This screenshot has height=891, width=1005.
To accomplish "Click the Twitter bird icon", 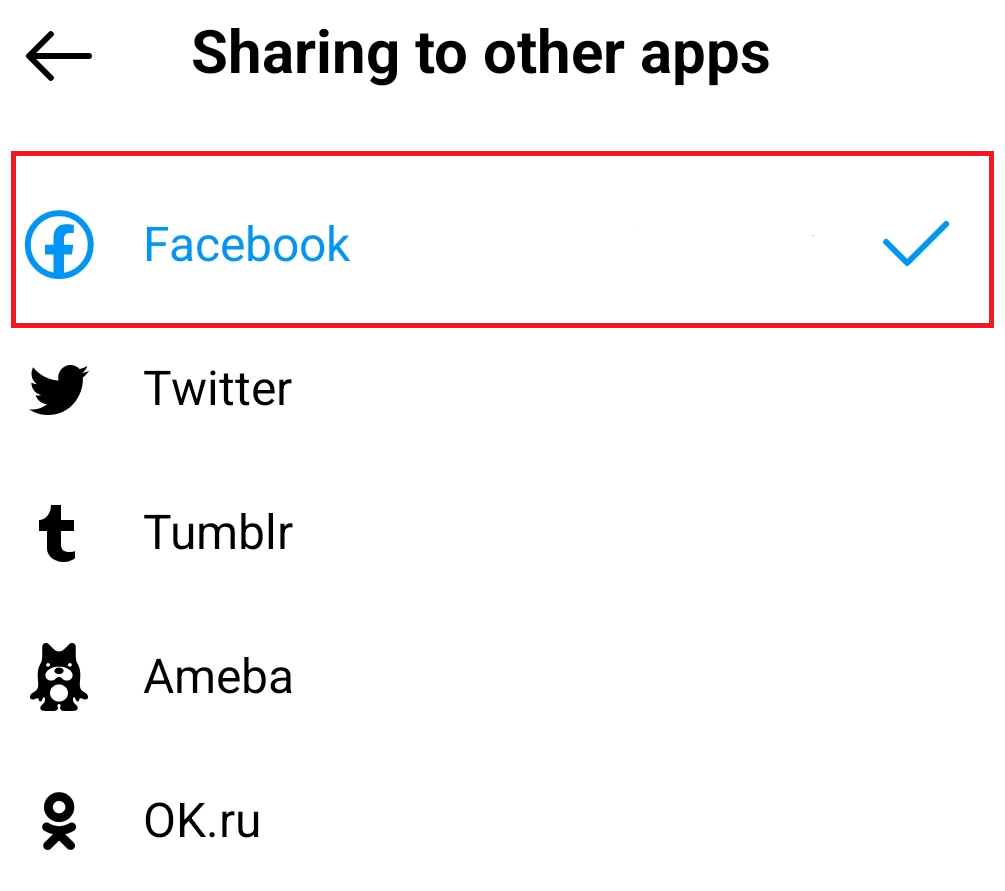I will click(x=59, y=388).
